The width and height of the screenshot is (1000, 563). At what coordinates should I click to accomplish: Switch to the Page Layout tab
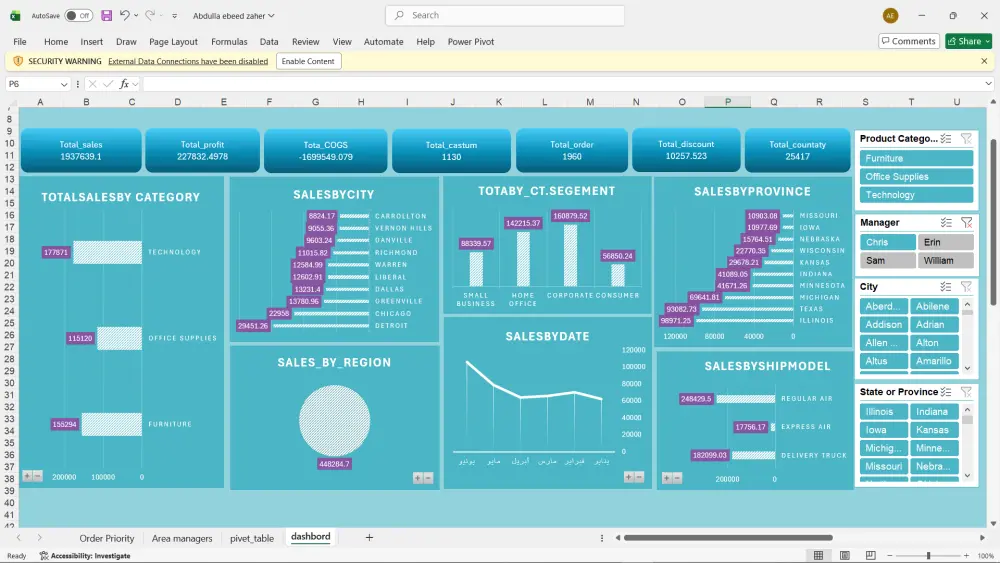click(173, 41)
